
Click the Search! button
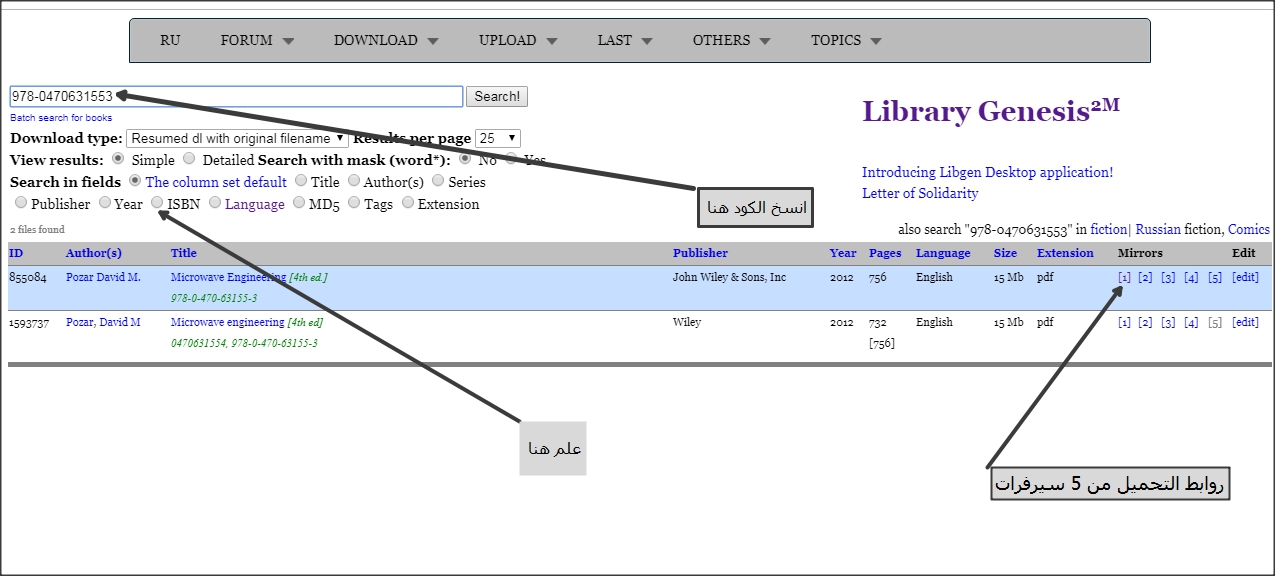[497, 96]
